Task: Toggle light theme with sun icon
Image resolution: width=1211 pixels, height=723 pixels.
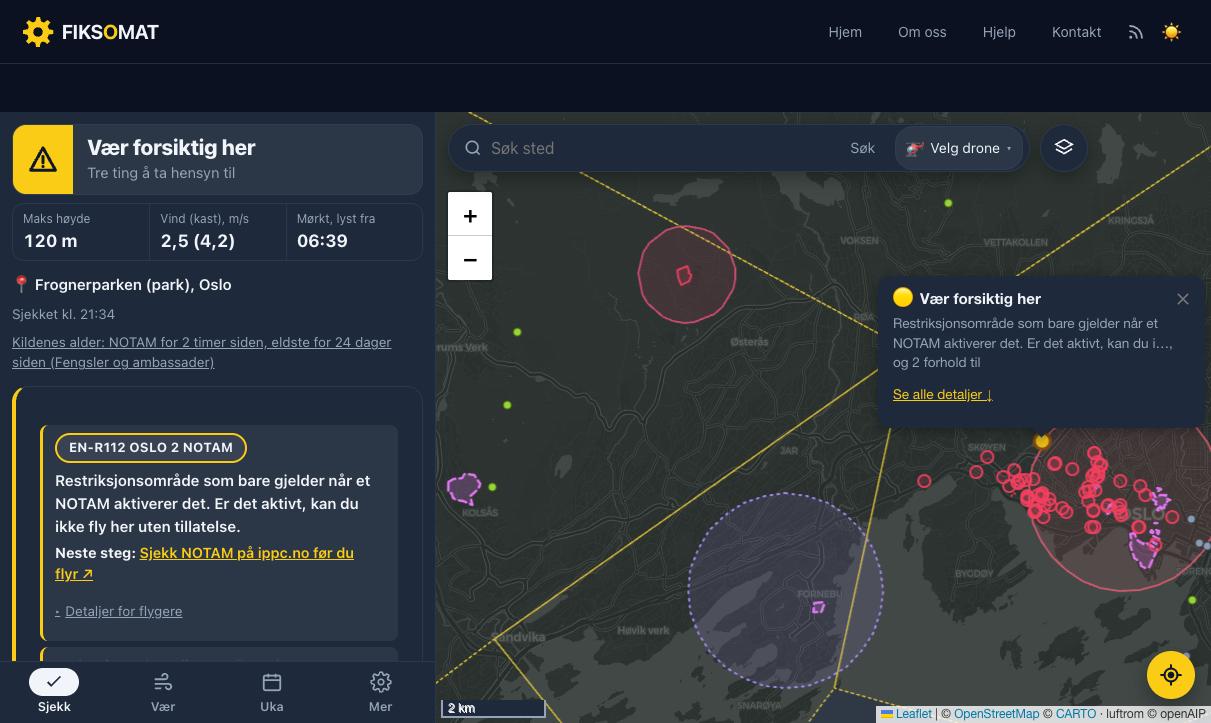Action: 1172,32
